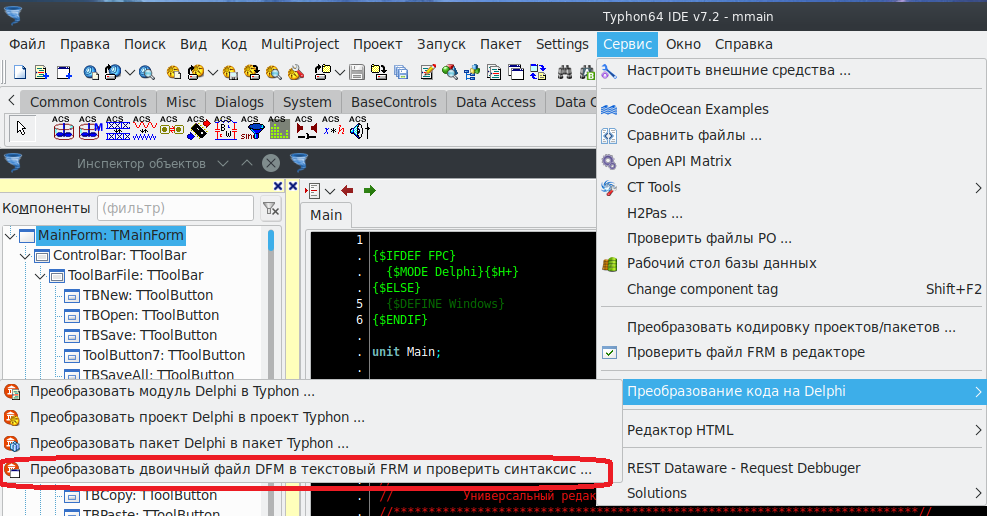Click the green forward arrow in editor
The width and height of the screenshot is (987, 516).
[369, 190]
